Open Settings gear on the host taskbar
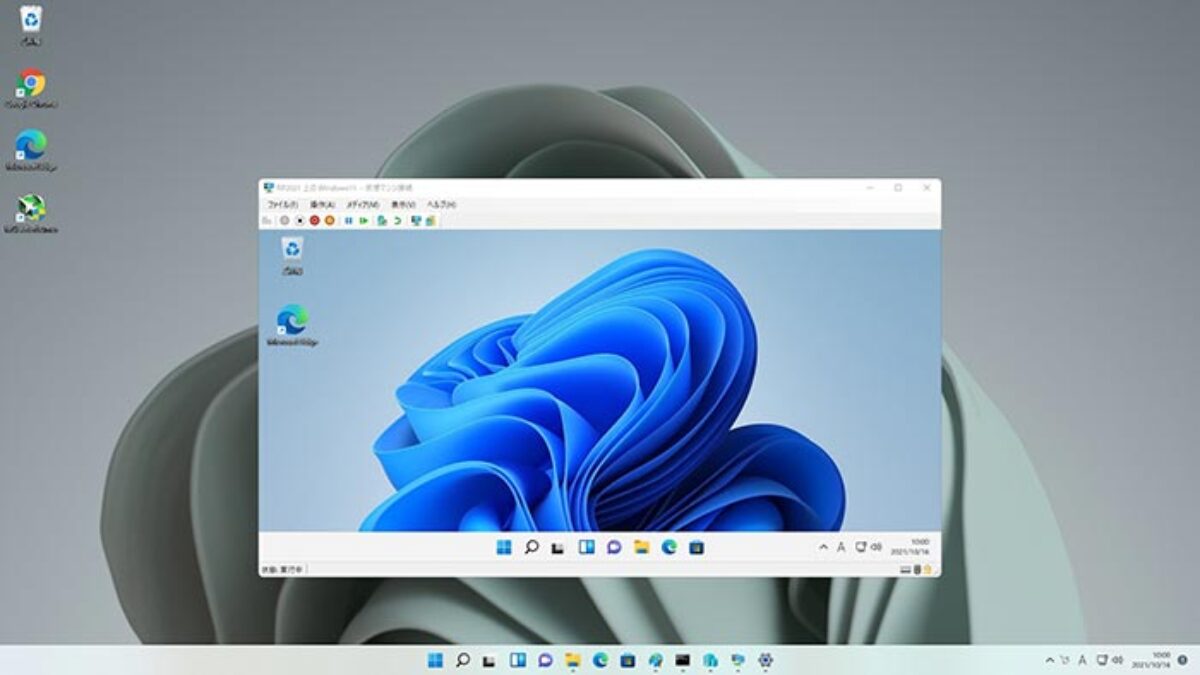Viewport: 1200px width, 675px height. click(765, 660)
